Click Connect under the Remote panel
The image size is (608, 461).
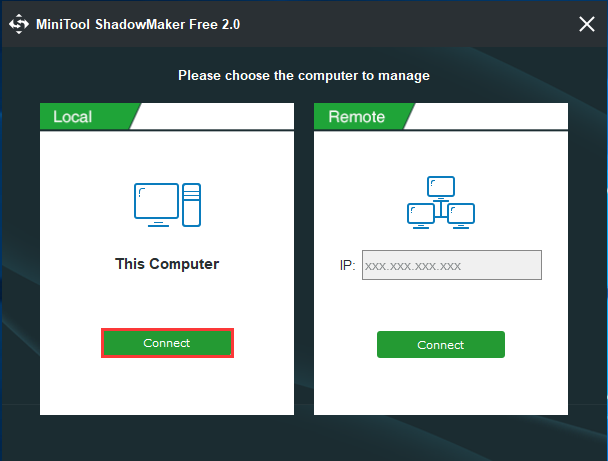(x=440, y=344)
